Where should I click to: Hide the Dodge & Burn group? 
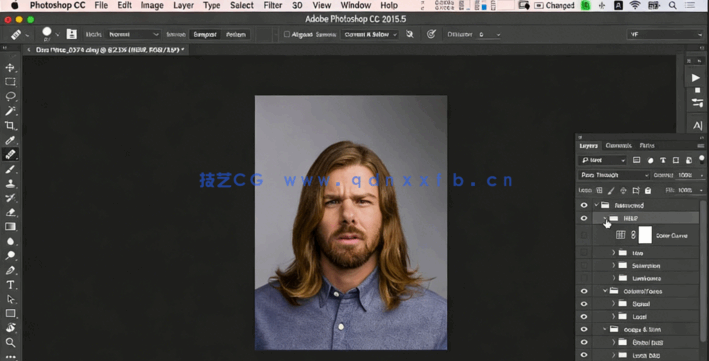[x=584, y=329]
